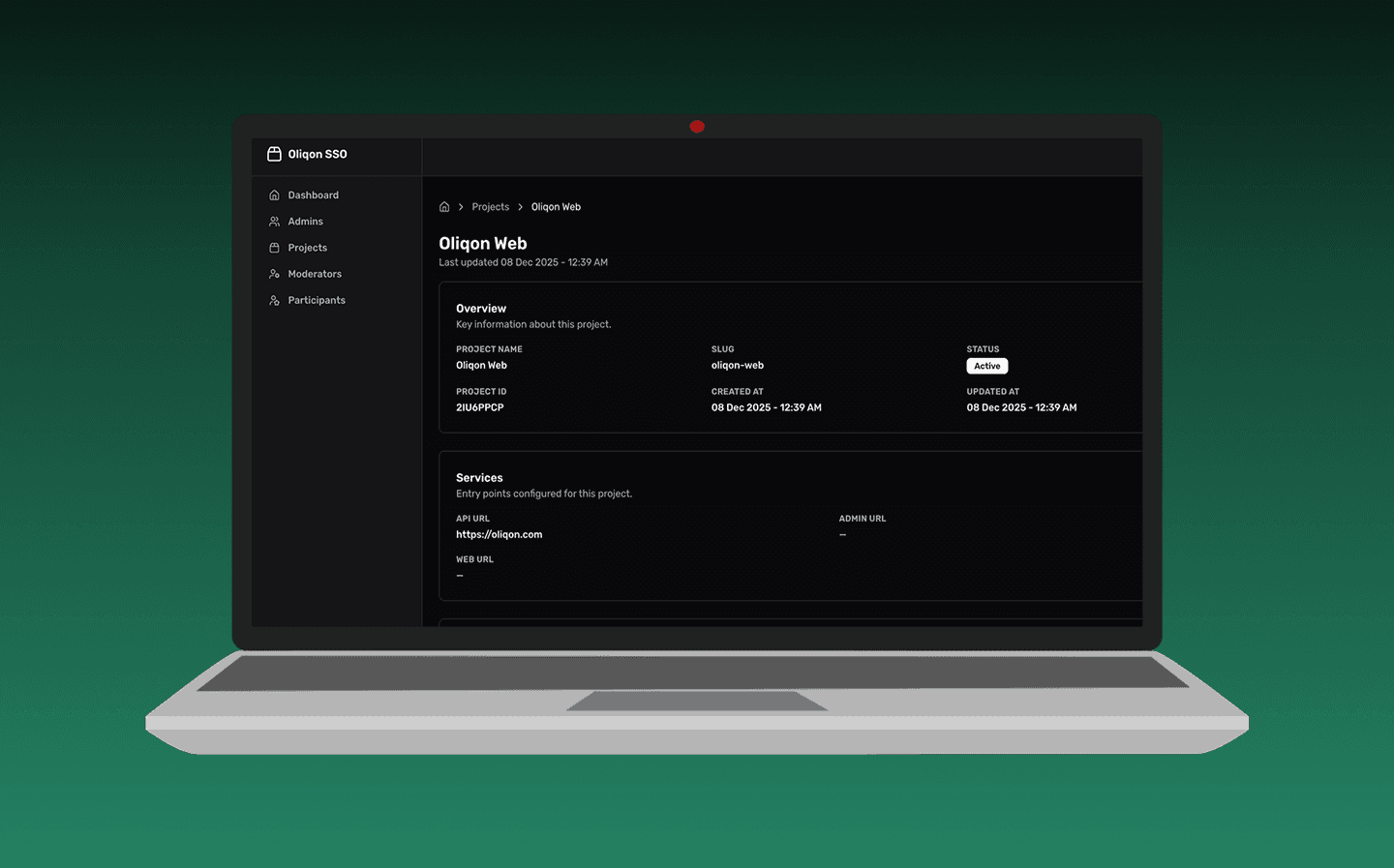Click the SLUG label
Screen dimensions: 1394x868
point(723,349)
